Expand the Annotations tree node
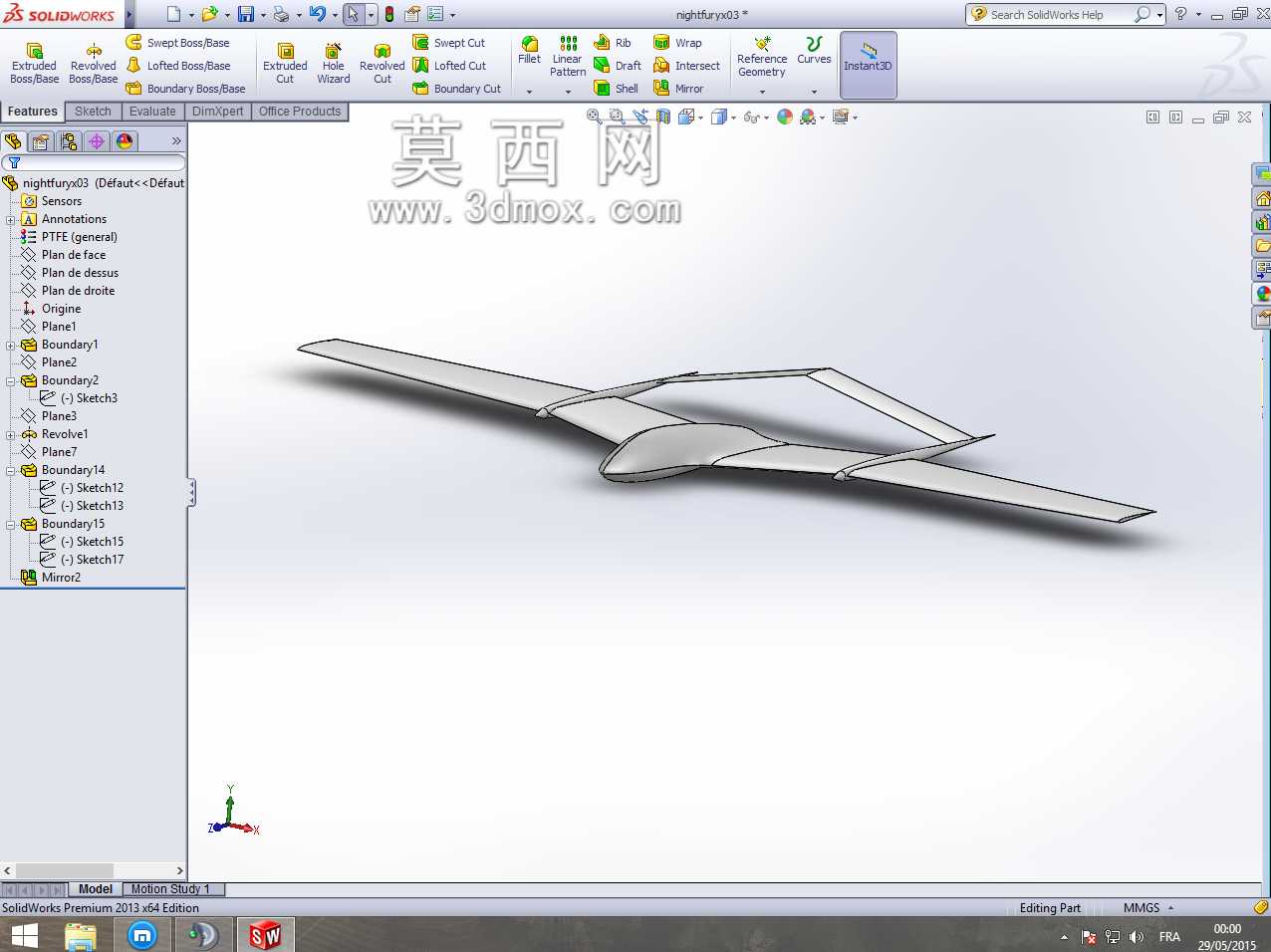The image size is (1271, 952). click(11, 220)
